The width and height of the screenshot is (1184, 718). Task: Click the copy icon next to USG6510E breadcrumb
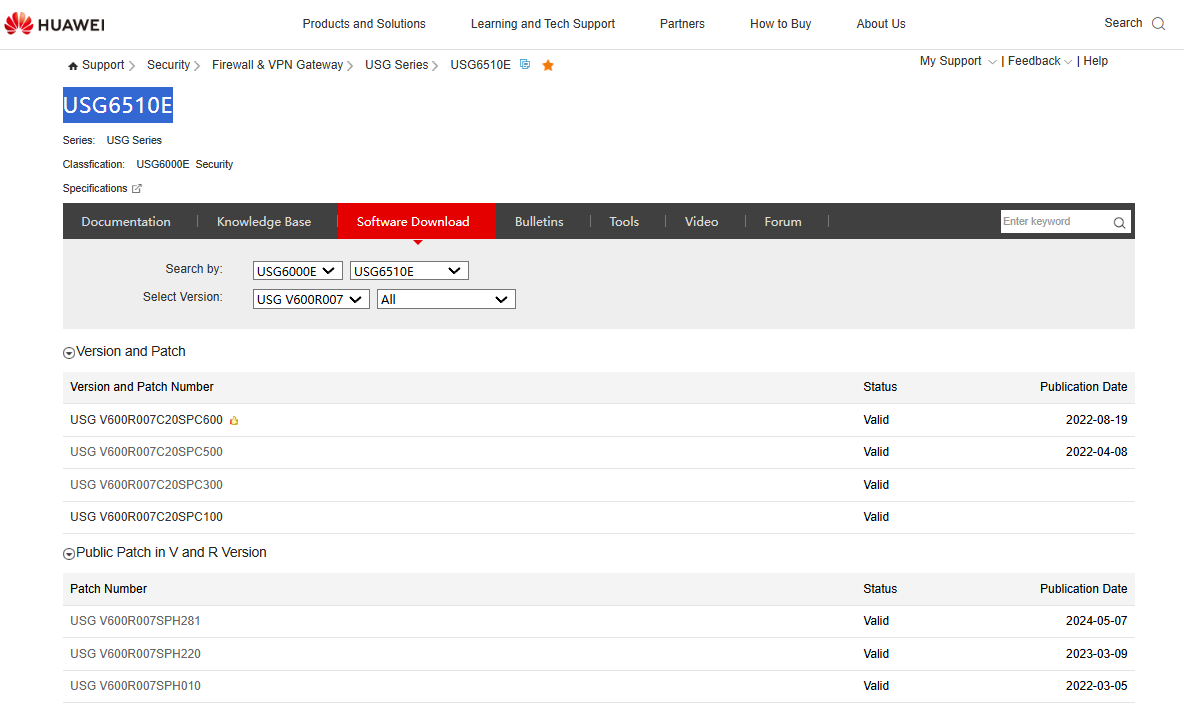[x=525, y=65]
